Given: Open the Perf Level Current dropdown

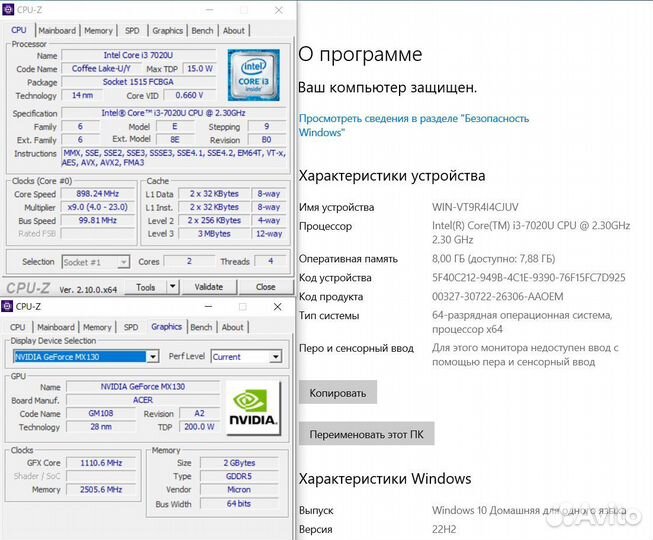Looking at the screenshot, I should point(275,357).
